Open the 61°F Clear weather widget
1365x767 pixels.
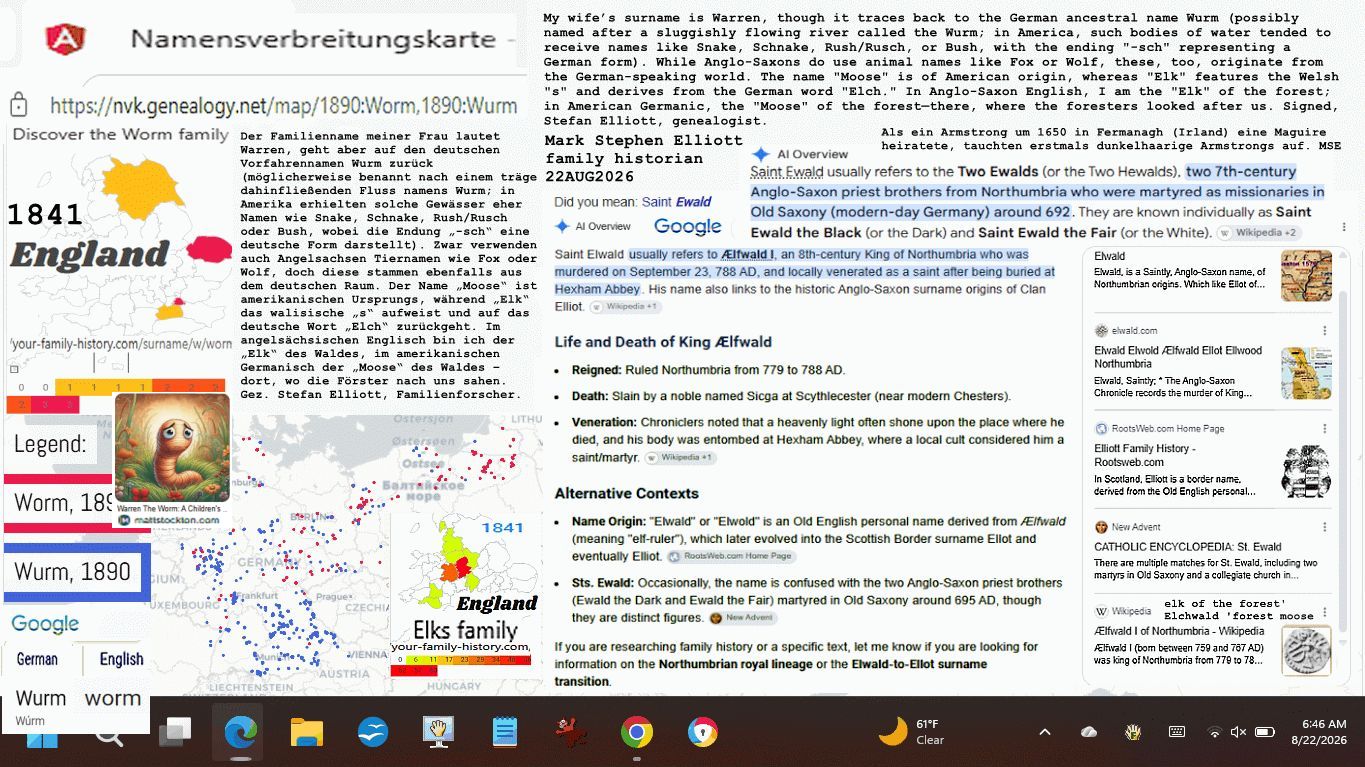(911, 732)
